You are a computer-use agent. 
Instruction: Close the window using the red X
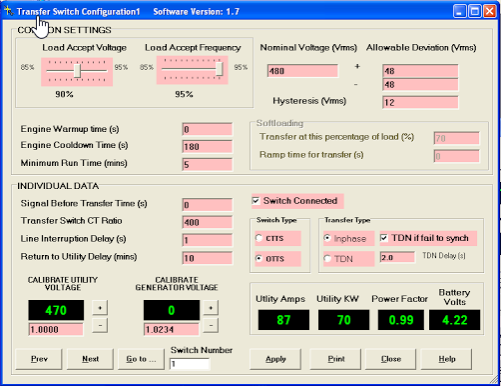click(490, 11)
